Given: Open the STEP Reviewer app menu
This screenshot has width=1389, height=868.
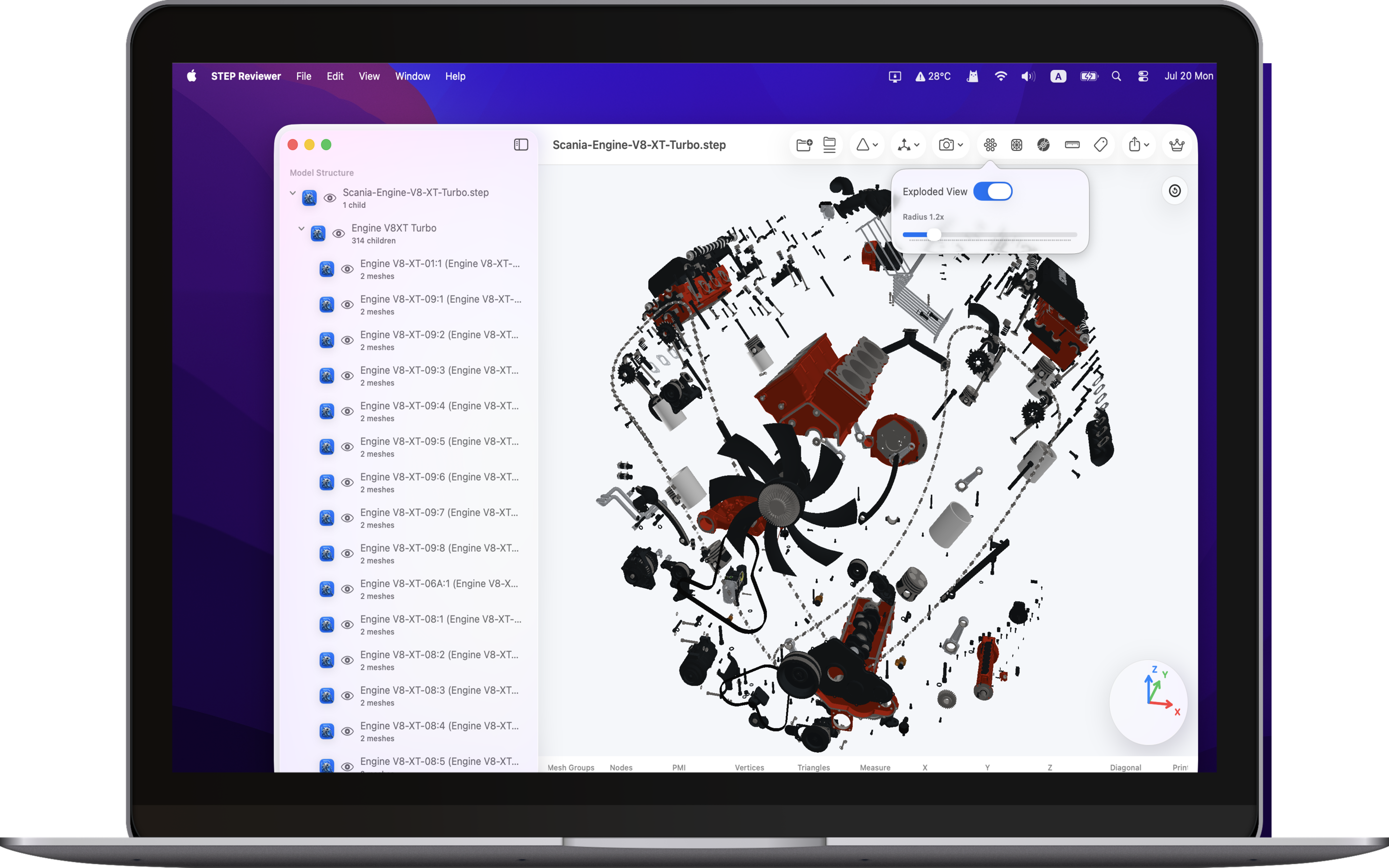Looking at the screenshot, I should [245, 76].
